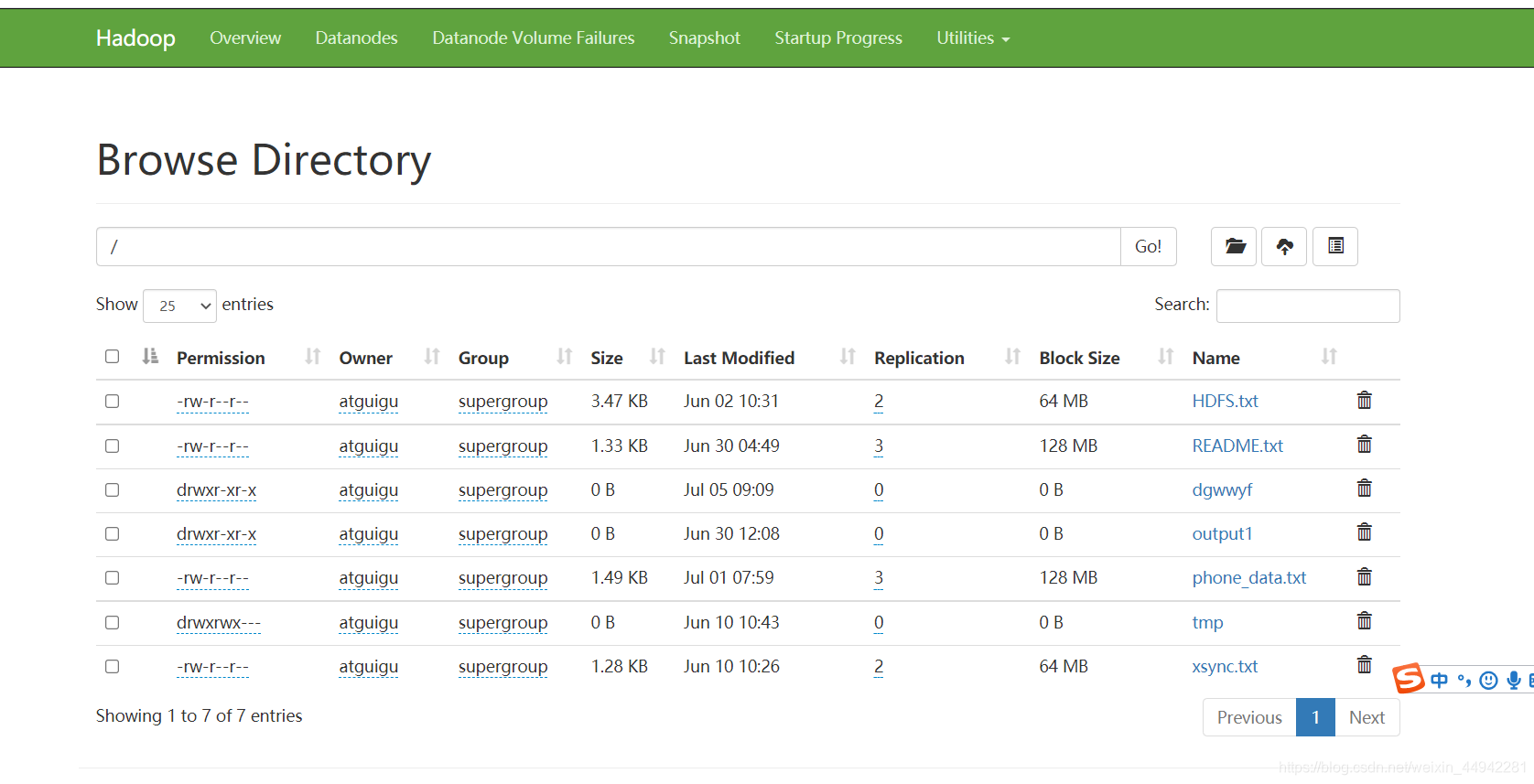The height and width of the screenshot is (784, 1534).
Task: Click page 1 pagination button
Action: (1315, 717)
